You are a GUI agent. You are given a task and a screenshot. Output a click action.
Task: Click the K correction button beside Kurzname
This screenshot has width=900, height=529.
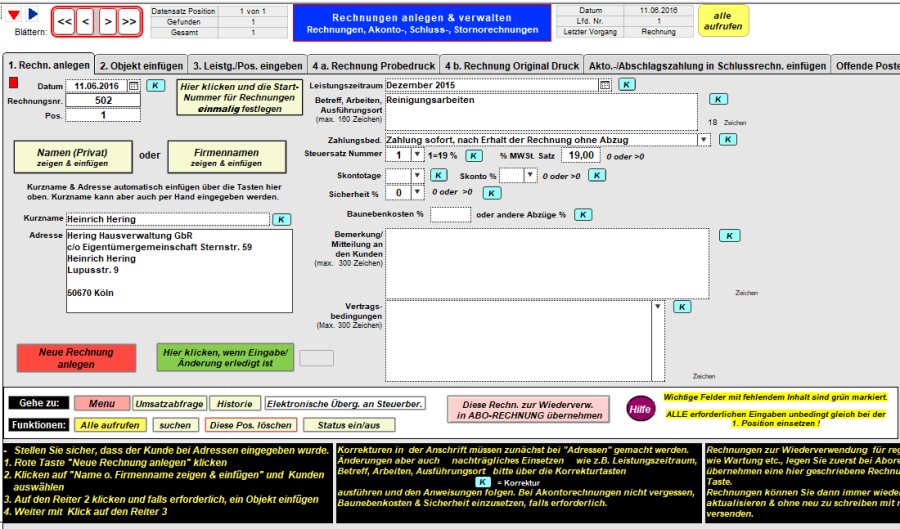(282, 219)
